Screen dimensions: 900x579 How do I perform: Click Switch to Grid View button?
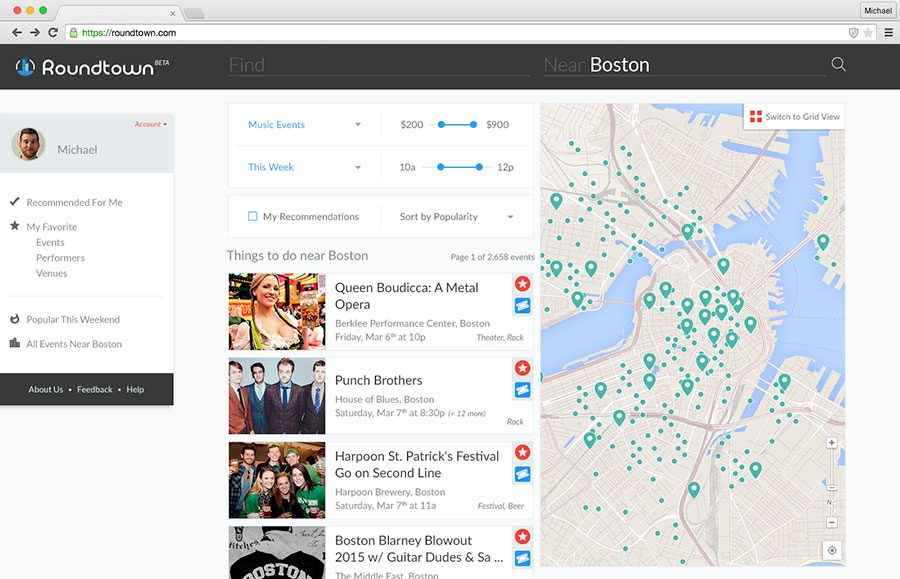(794, 116)
